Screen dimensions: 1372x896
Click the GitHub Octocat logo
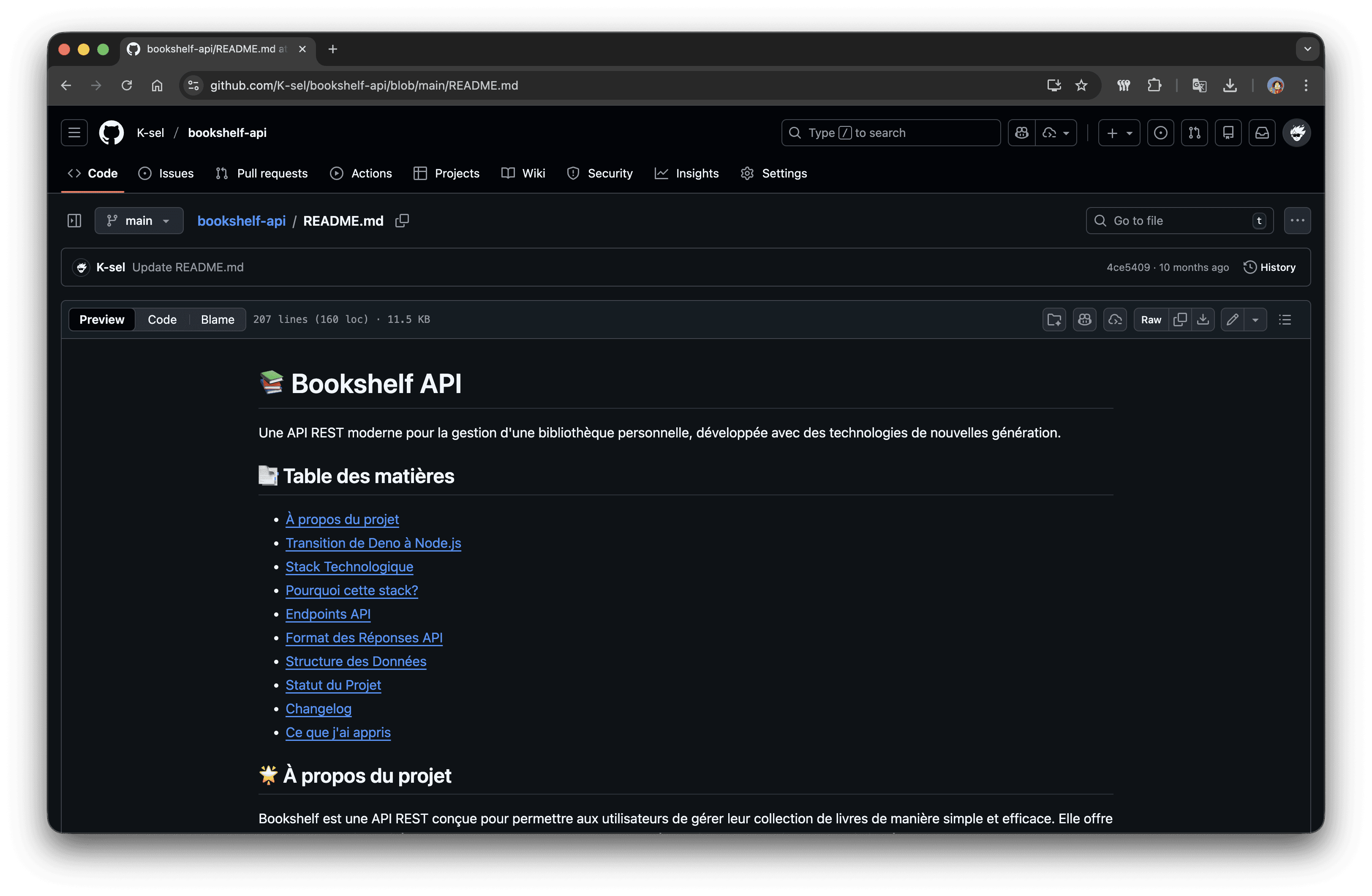pyautogui.click(x=111, y=133)
